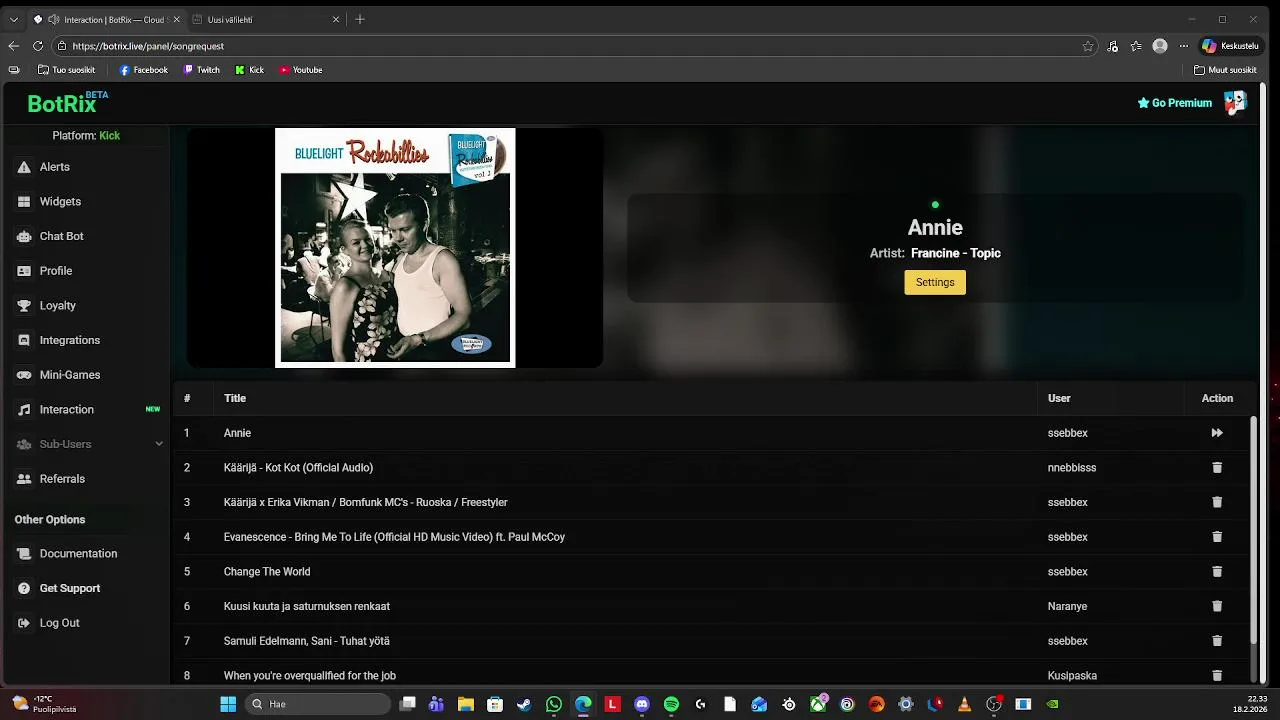
Task: Open the Muut suosikit bookmarks folder
Action: [x=1225, y=70]
